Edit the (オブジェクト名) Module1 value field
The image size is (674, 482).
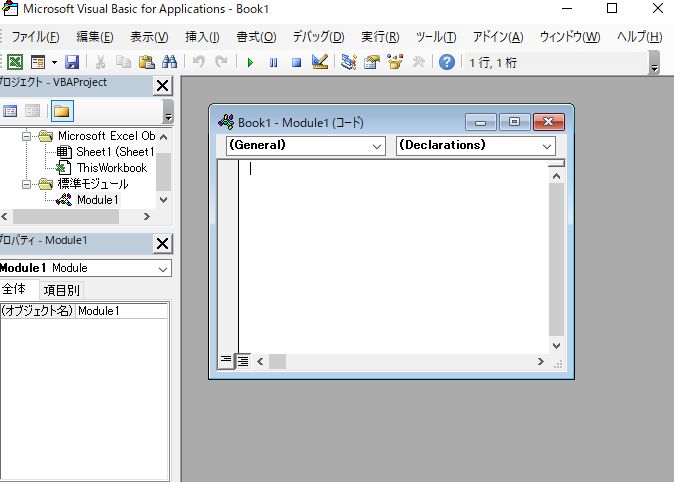pos(122,311)
